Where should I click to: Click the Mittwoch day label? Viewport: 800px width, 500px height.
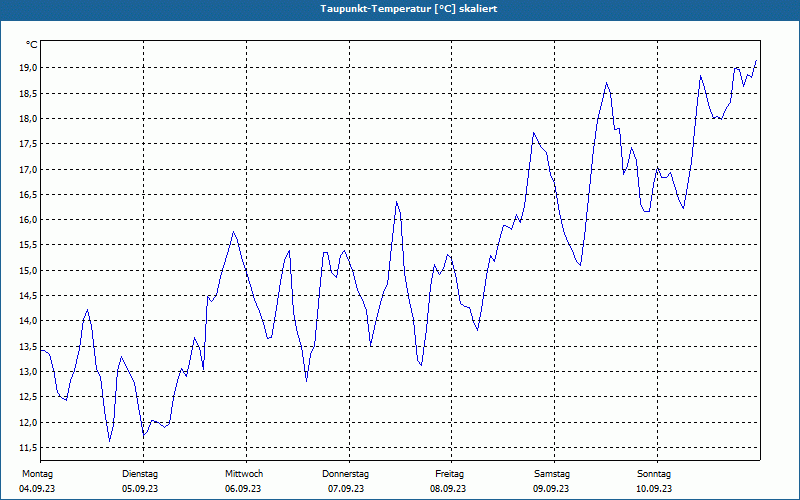click(244, 474)
